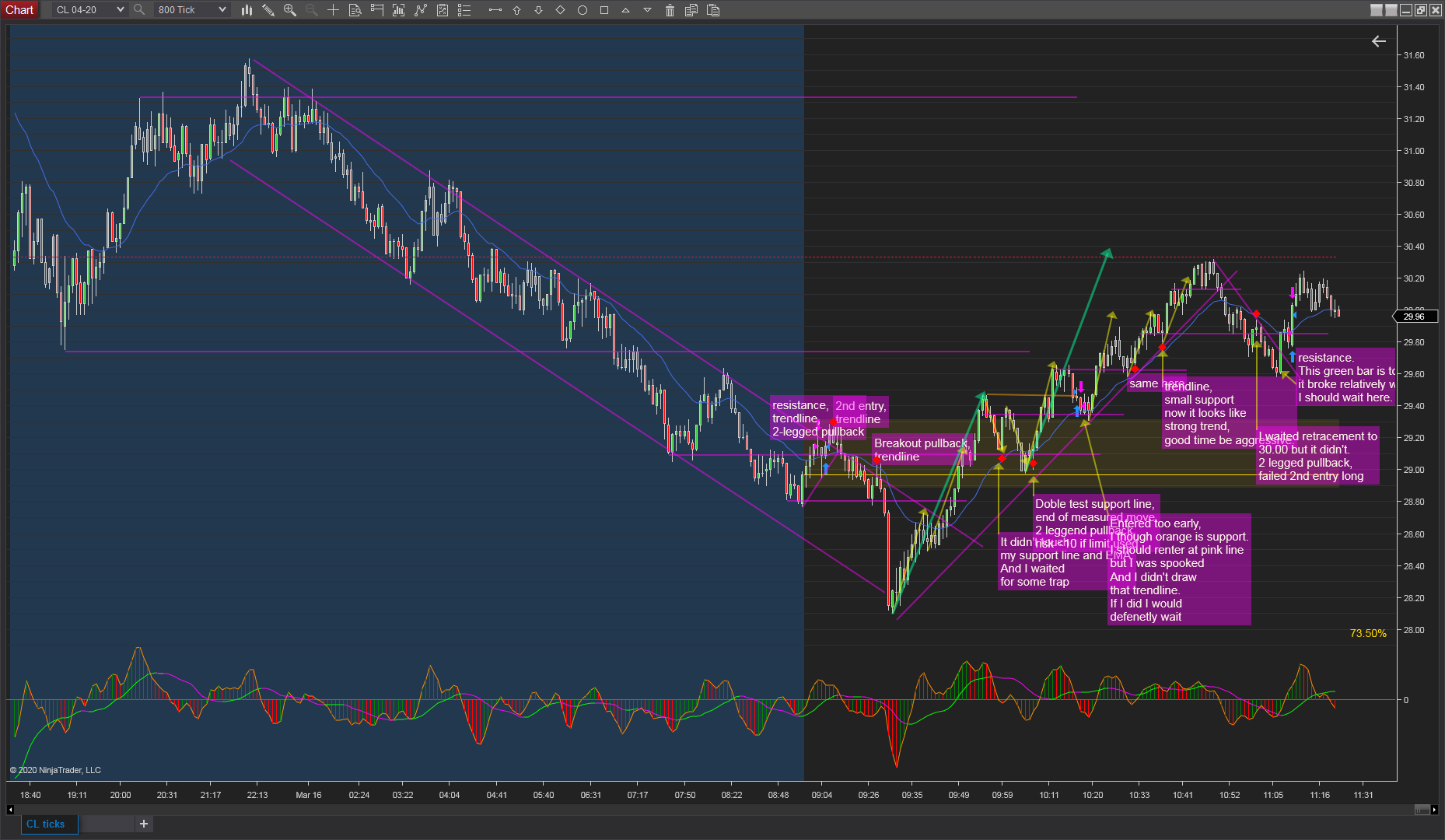Activate the Zoom In magnifier tool
Image resolution: width=1445 pixels, height=840 pixels.
(290, 10)
